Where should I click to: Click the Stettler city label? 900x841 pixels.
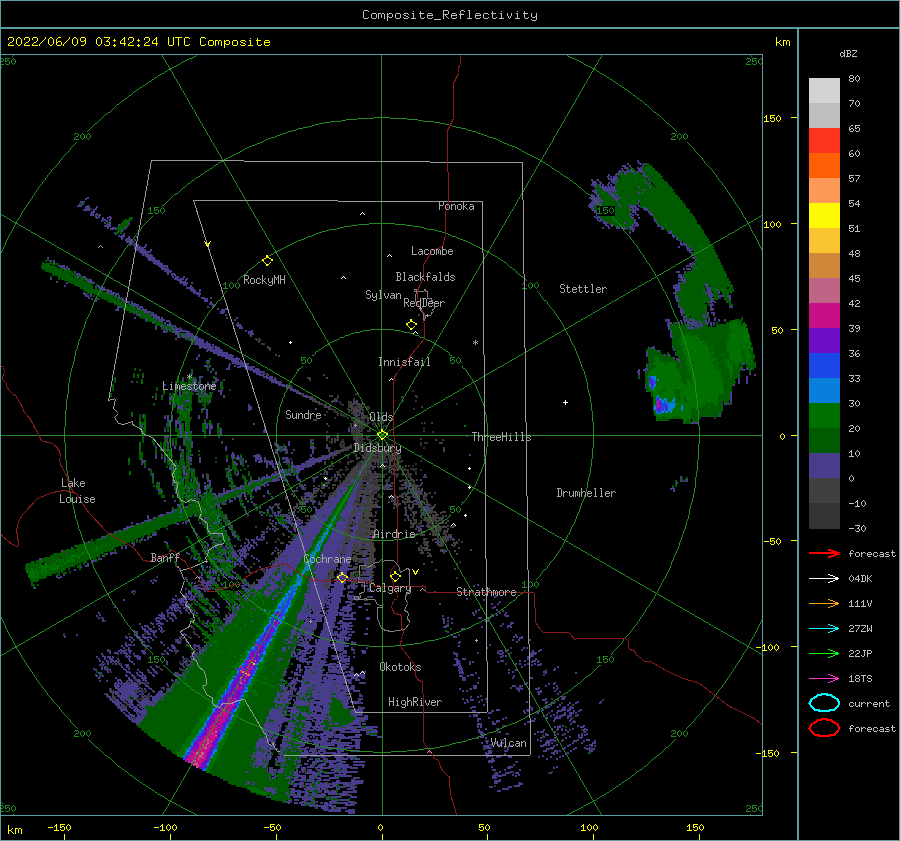point(583,289)
